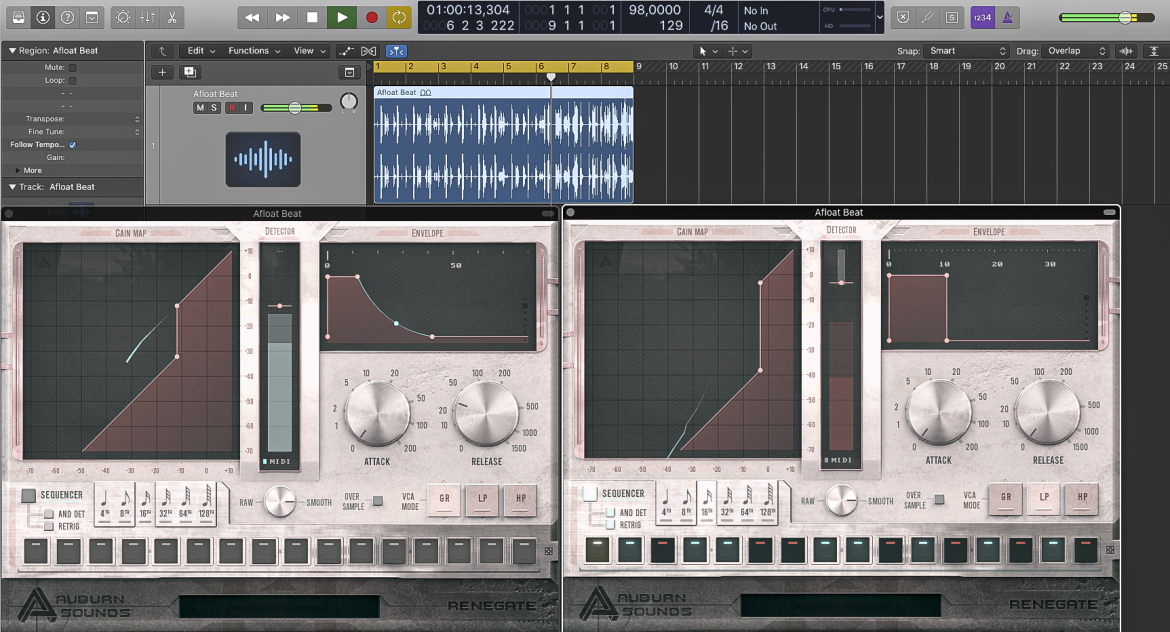
Task: Show automation with the automation curve icon
Action: (x=346, y=51)
